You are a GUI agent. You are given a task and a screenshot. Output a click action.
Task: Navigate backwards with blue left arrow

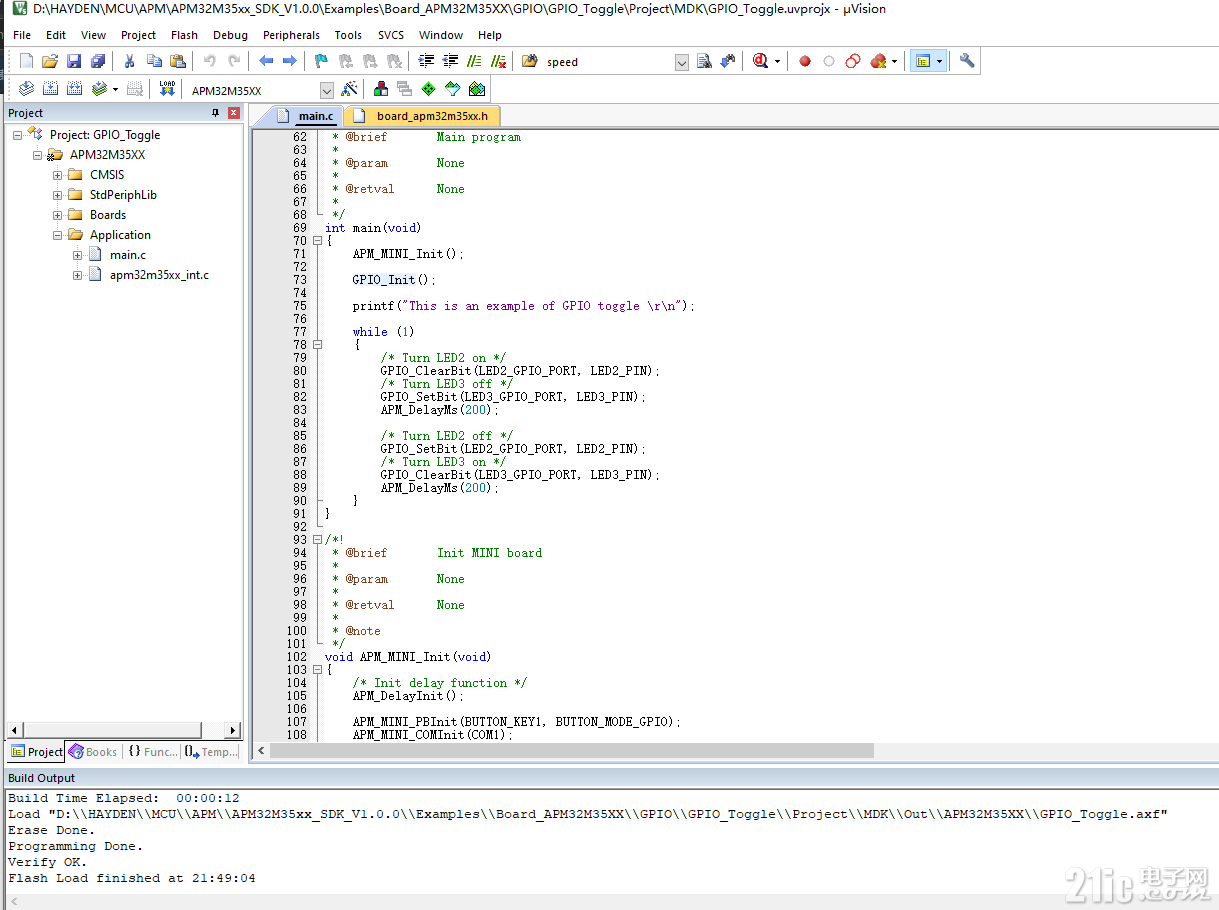coord(266,61)
